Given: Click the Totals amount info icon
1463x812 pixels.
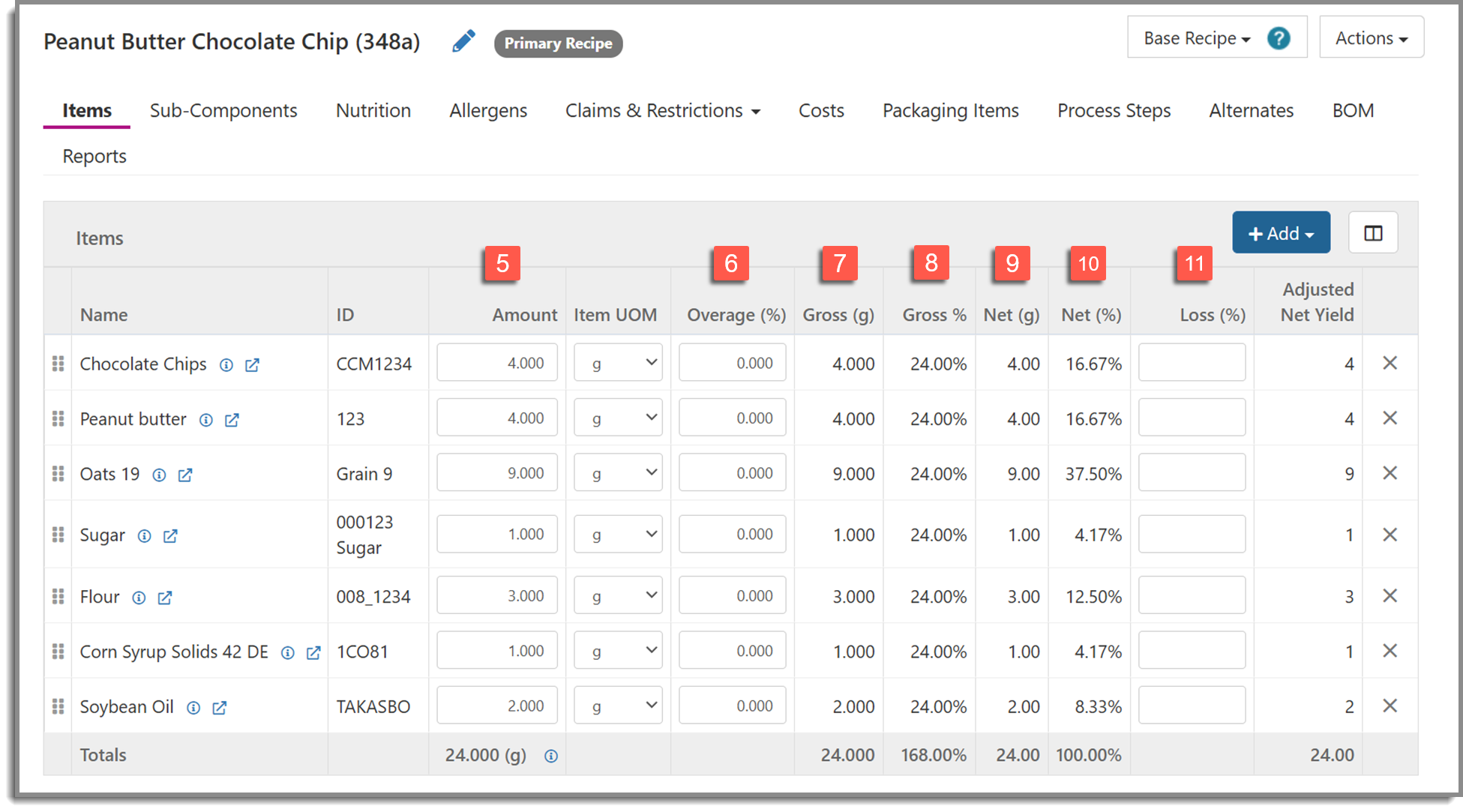Looking at the screenshot, I should coord(551,756).
